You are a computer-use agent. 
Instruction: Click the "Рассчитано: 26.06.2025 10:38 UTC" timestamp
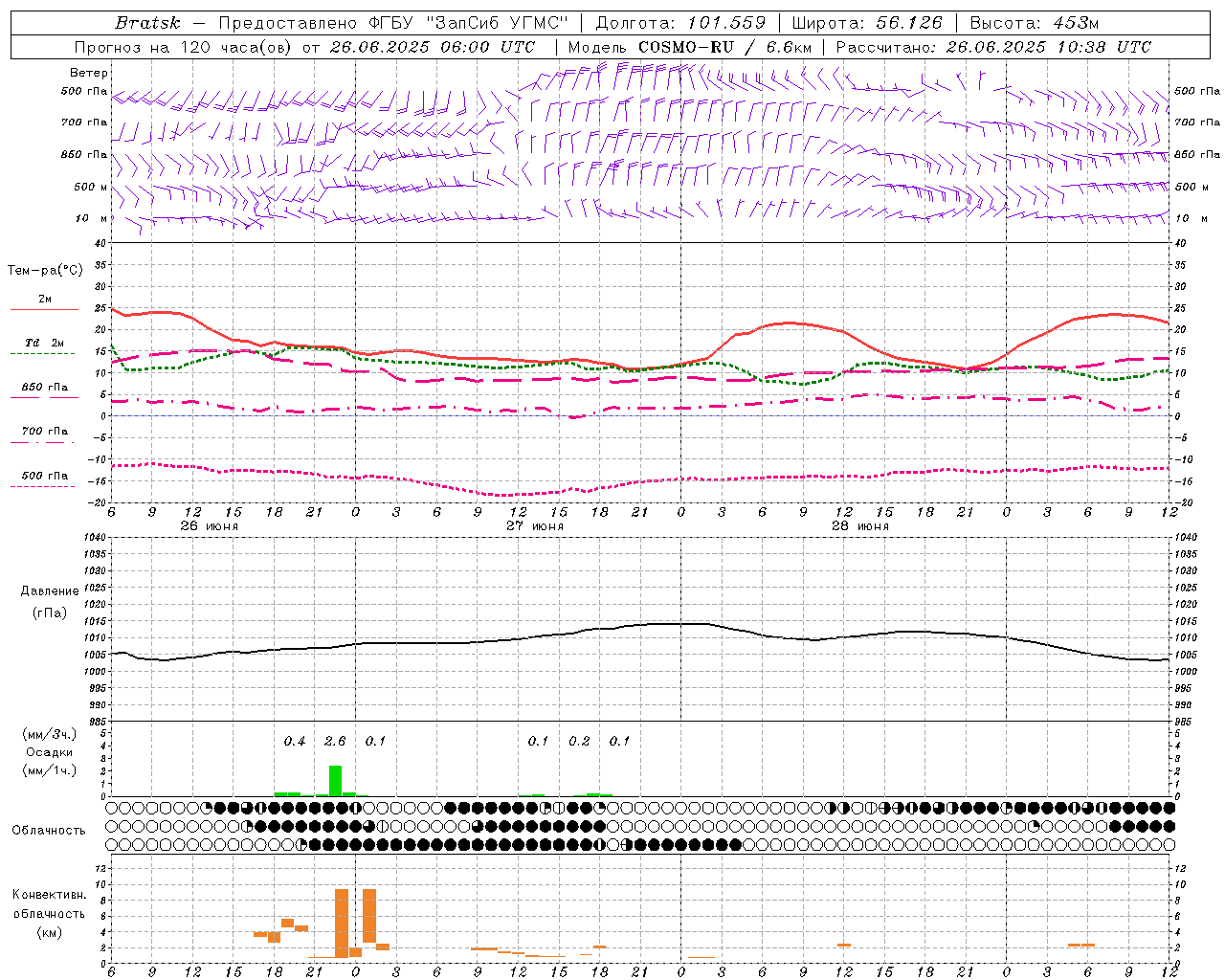pos(993,47)
